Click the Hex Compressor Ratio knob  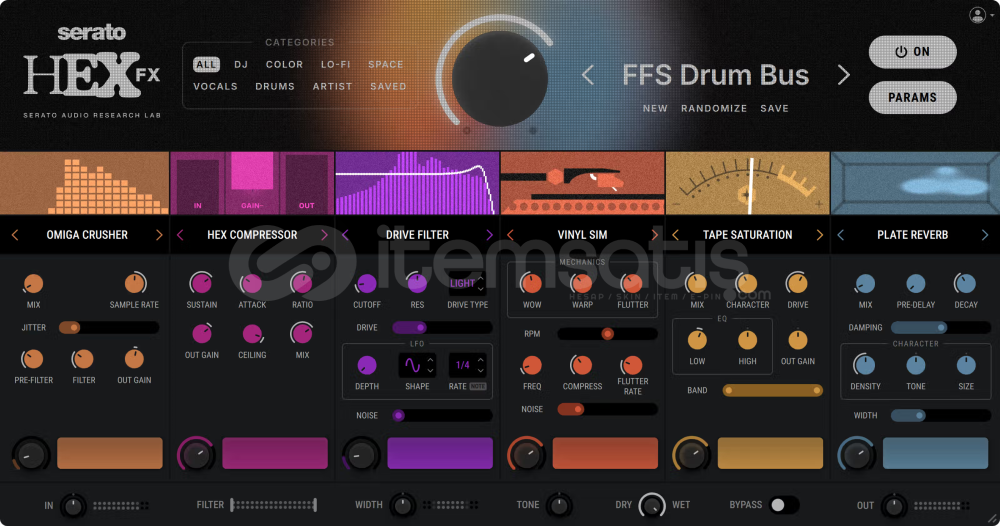click(x=302, y=284)
